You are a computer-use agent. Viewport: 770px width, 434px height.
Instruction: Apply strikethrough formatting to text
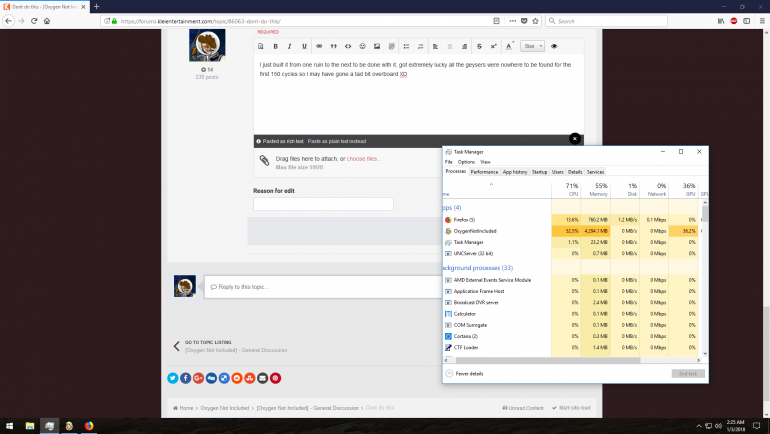[x=479, y=46]
